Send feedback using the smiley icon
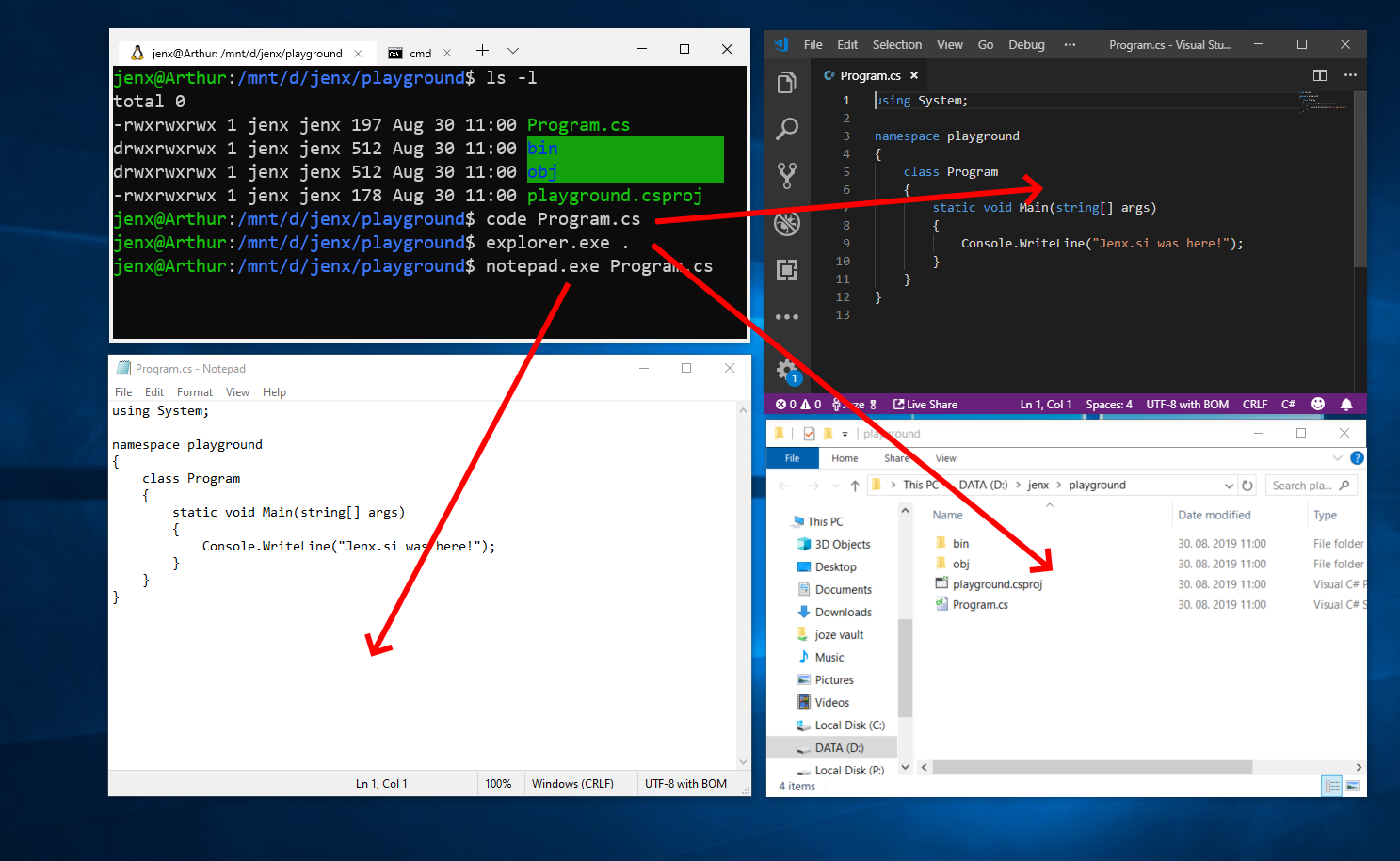The height and width of the screenshot is (861, 1400). pos(1317,404)
